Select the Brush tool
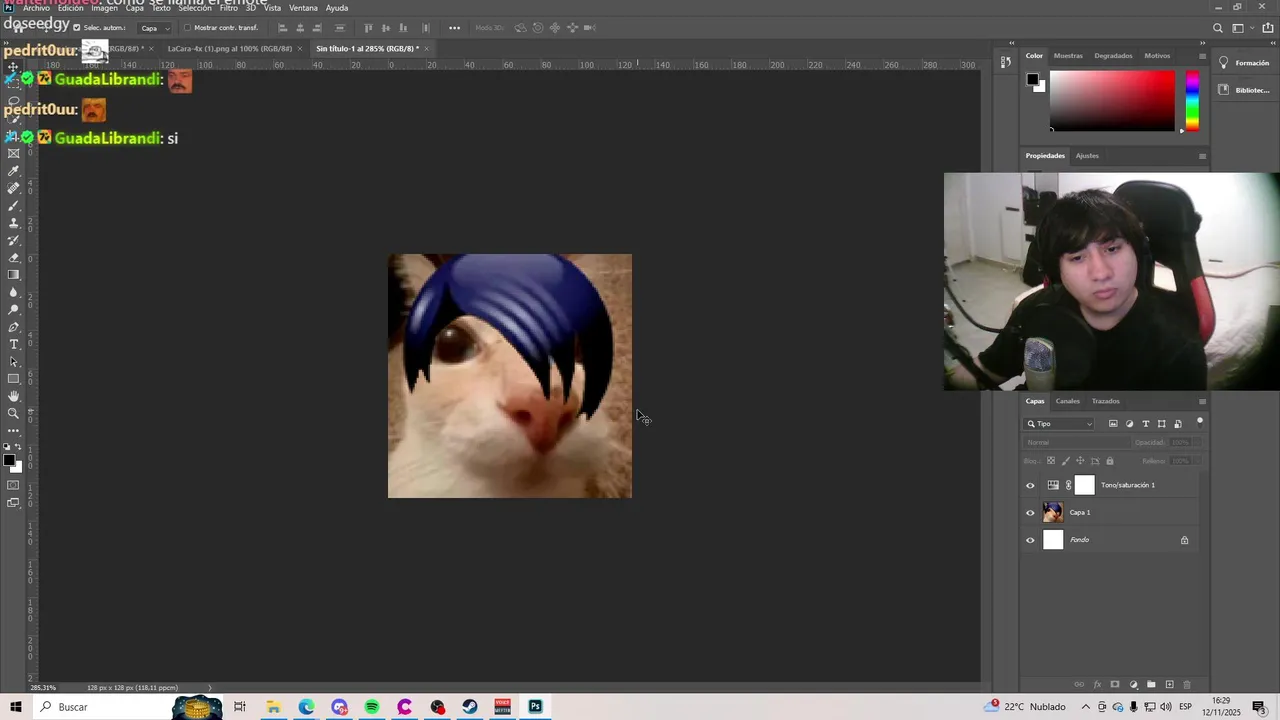 (13, 205)
